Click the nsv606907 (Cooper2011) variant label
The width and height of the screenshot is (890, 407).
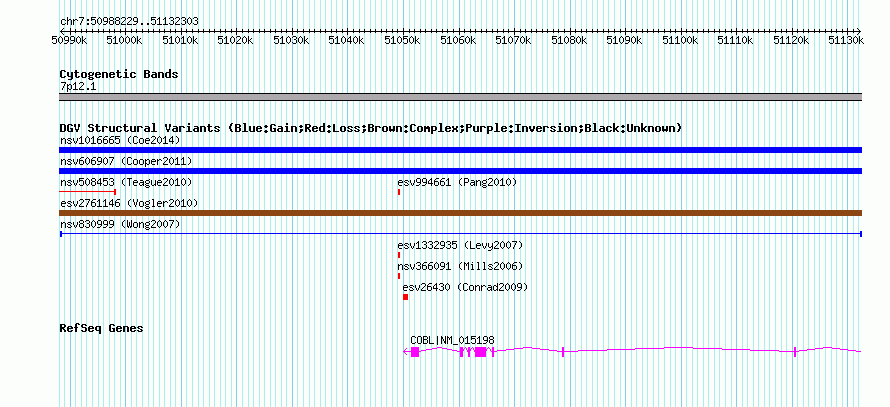tap(126, 162)
